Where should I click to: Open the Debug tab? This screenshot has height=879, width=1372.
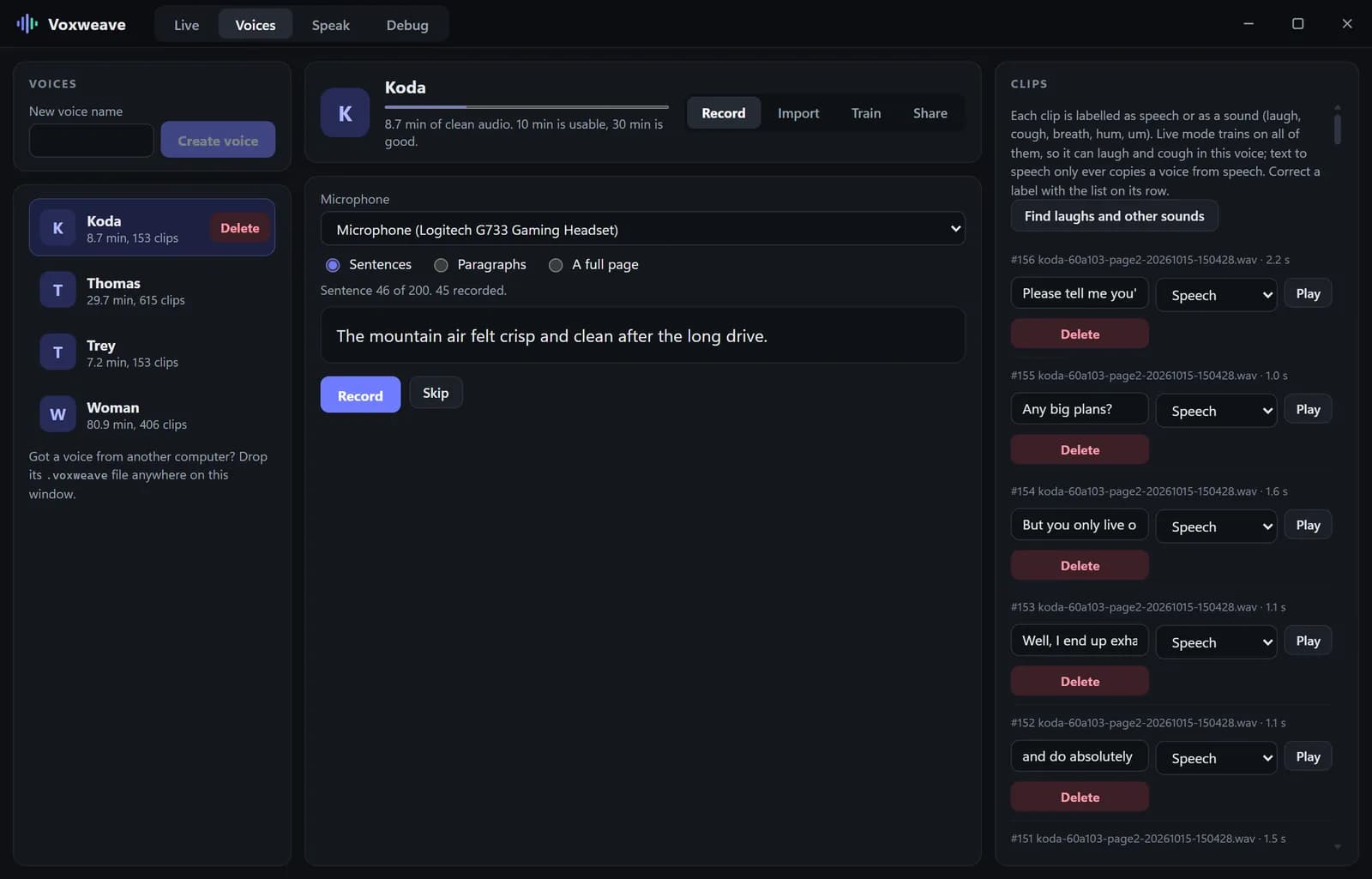(407, 25)
